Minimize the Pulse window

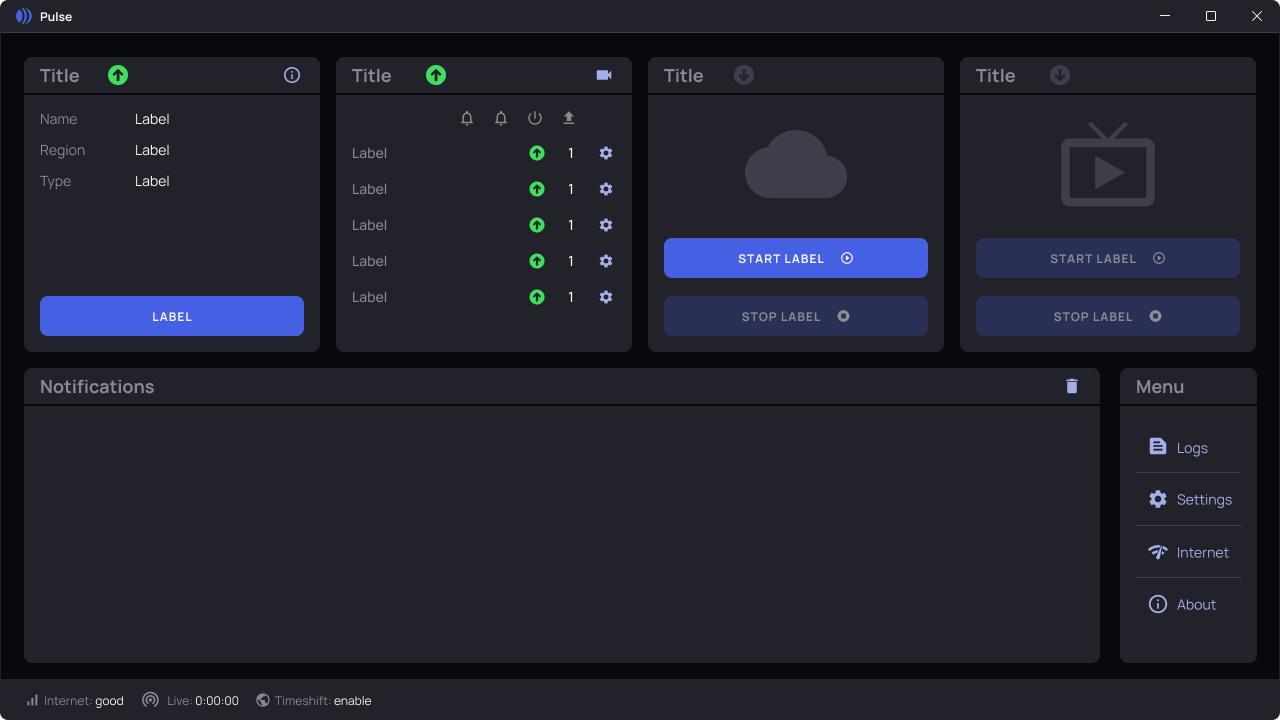pyautogui.click(x=1165, y=16)
